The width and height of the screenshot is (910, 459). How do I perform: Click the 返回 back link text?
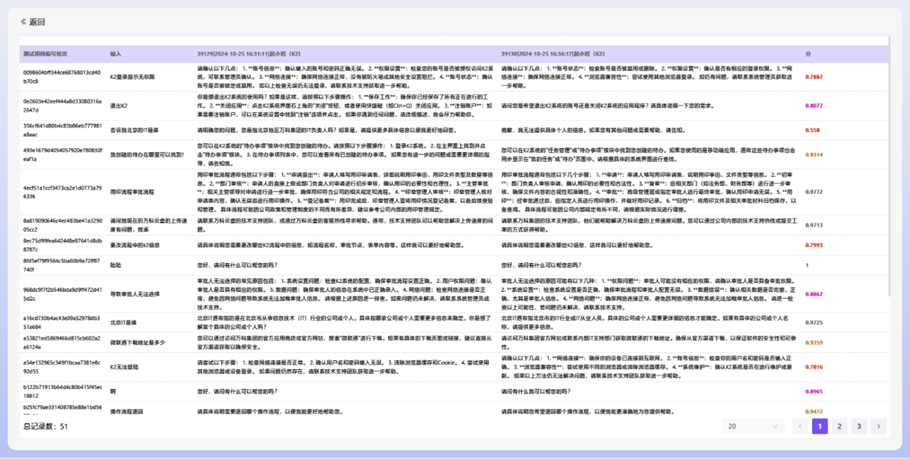coord(37,22)
